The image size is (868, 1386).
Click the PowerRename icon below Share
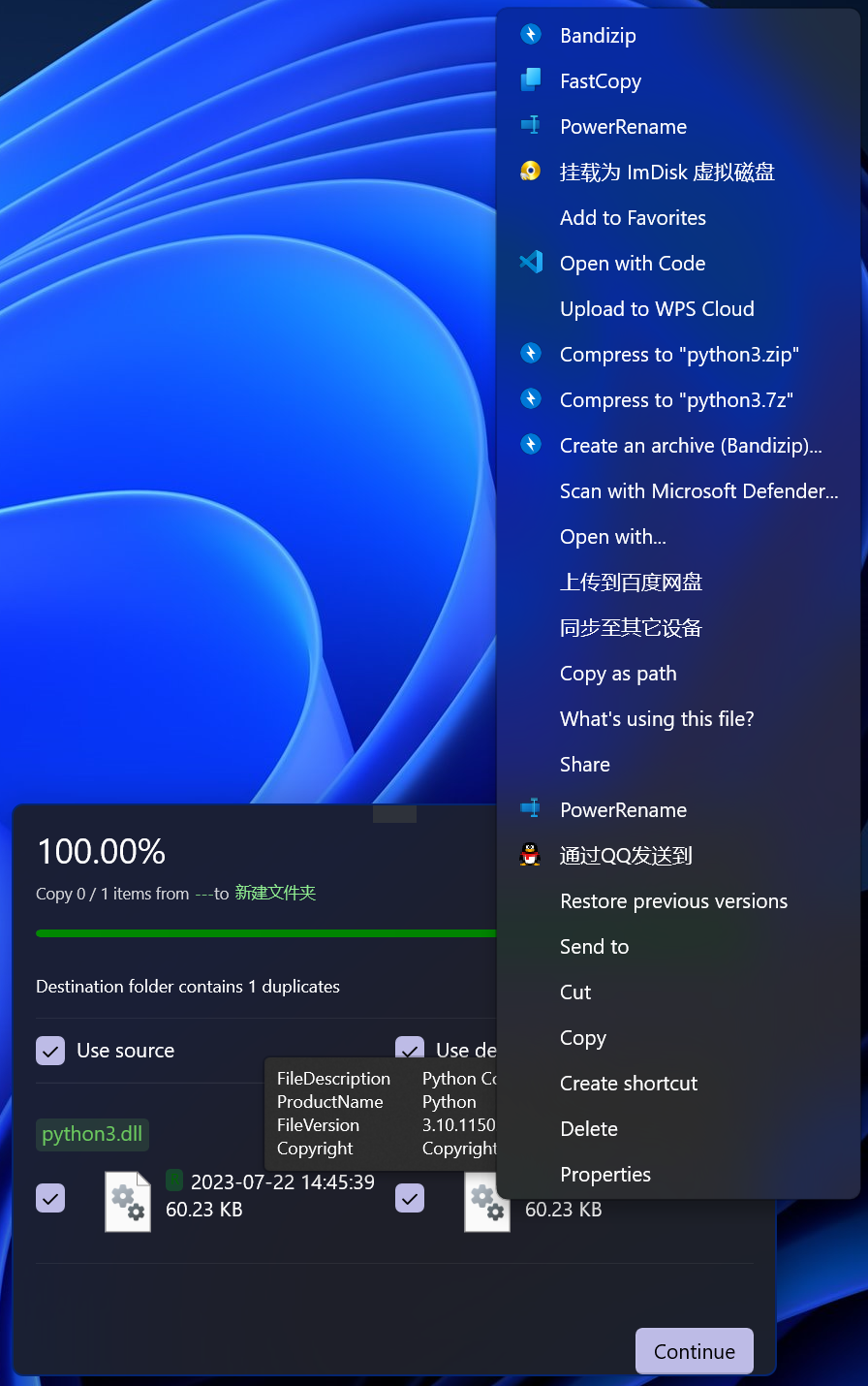pos(531,808)
